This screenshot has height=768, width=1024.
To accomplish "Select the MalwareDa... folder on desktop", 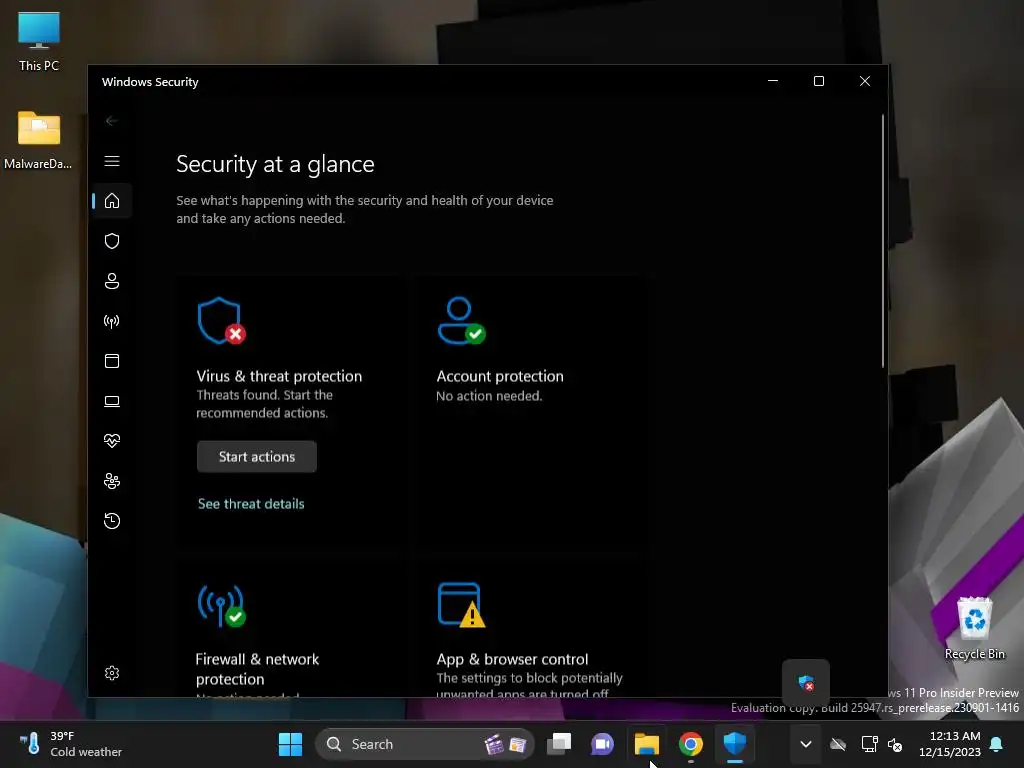I will [39, 140].
